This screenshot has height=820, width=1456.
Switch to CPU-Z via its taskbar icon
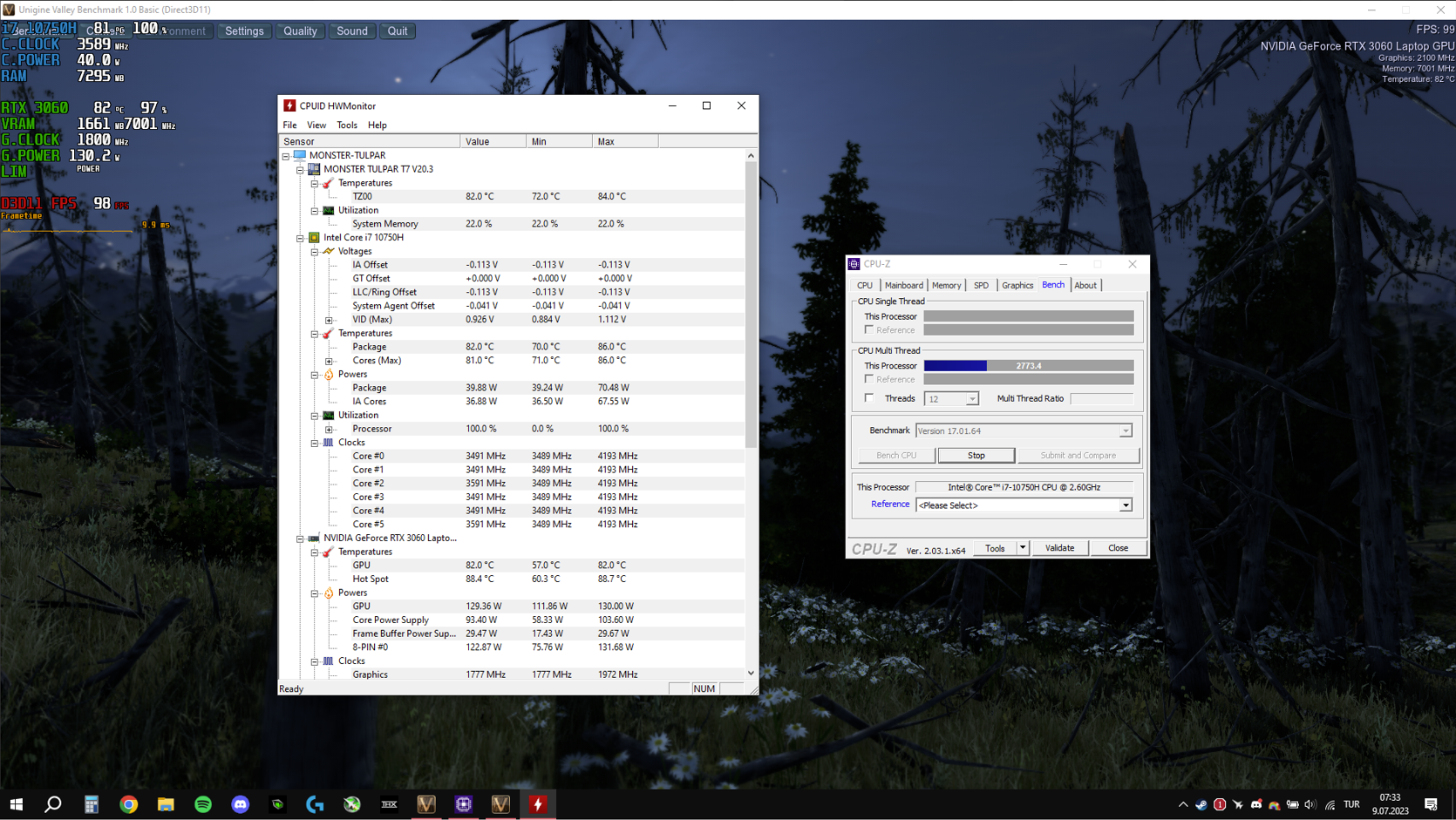[x=463, y=804]
